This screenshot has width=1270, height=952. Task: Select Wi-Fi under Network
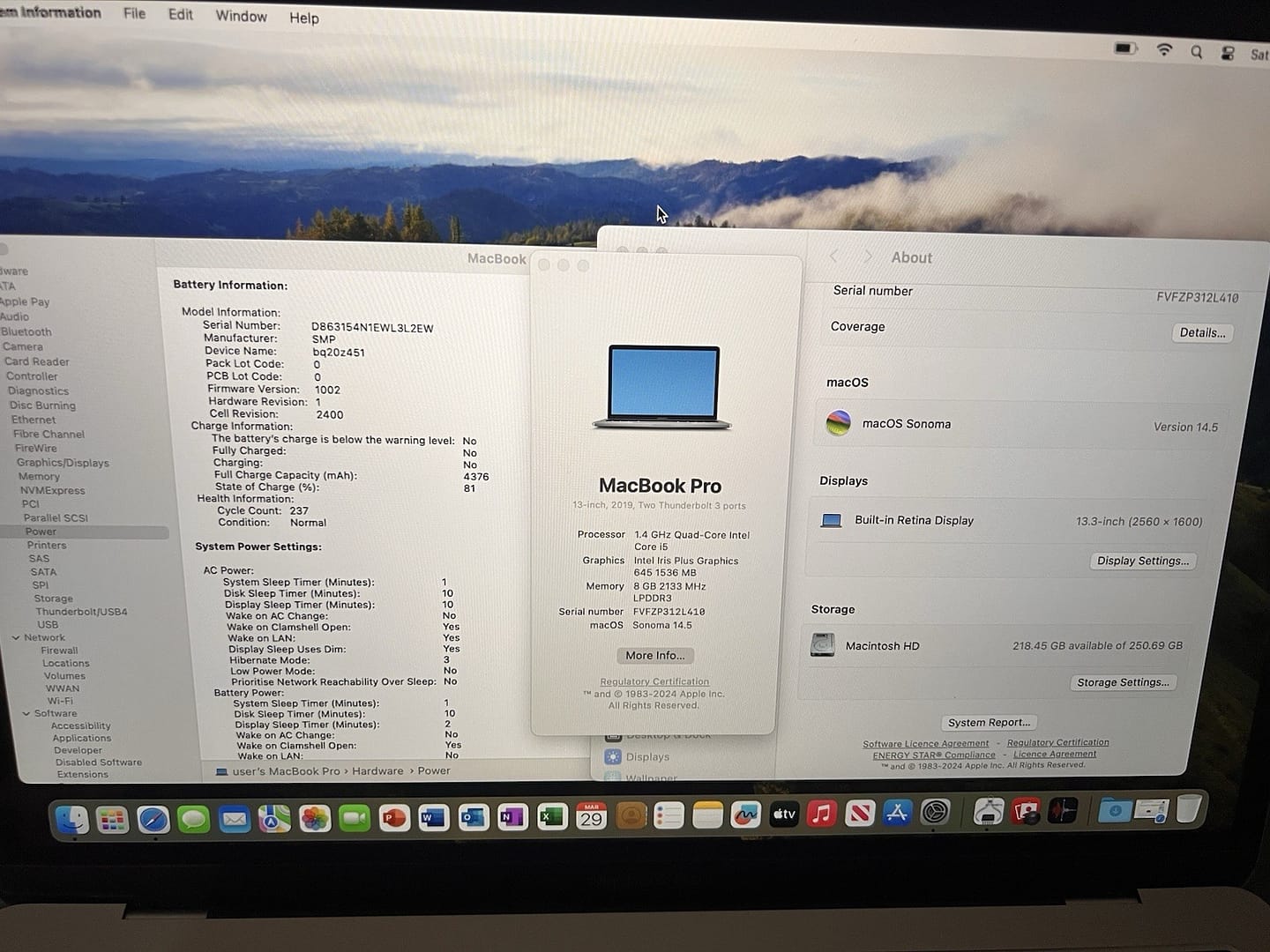coord(60,701)
